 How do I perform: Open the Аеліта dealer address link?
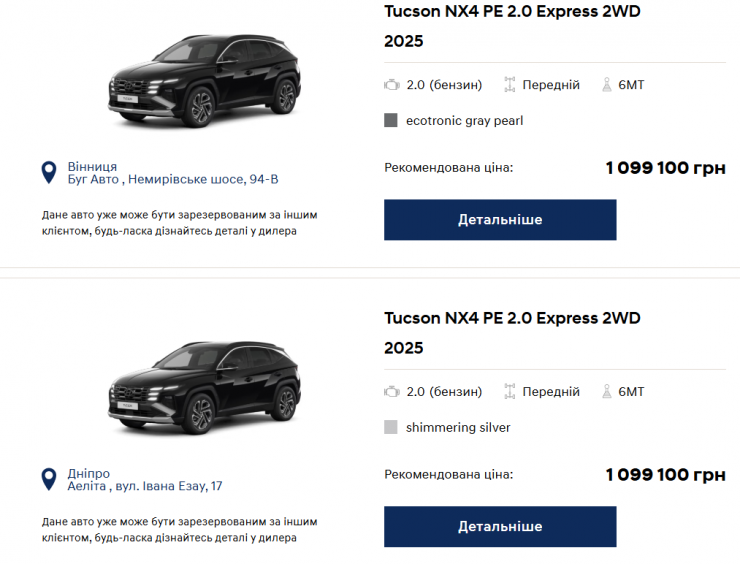pos(145,487)
